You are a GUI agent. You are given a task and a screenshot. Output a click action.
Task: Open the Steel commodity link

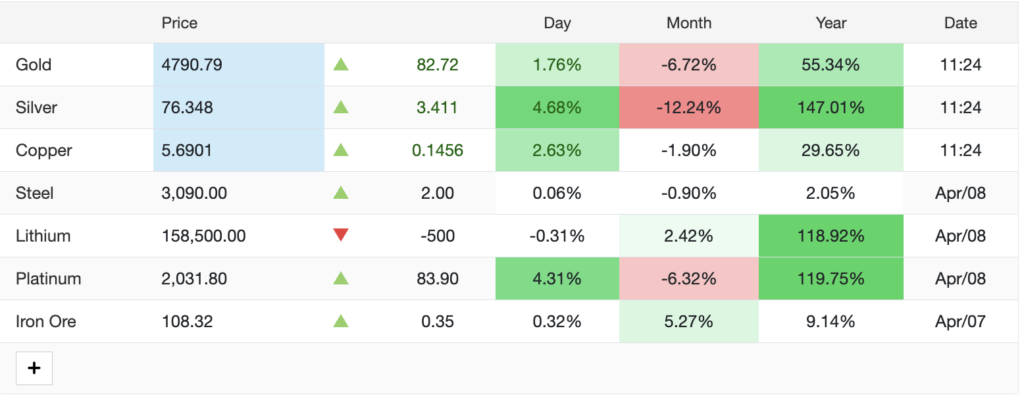pos(35,193)
